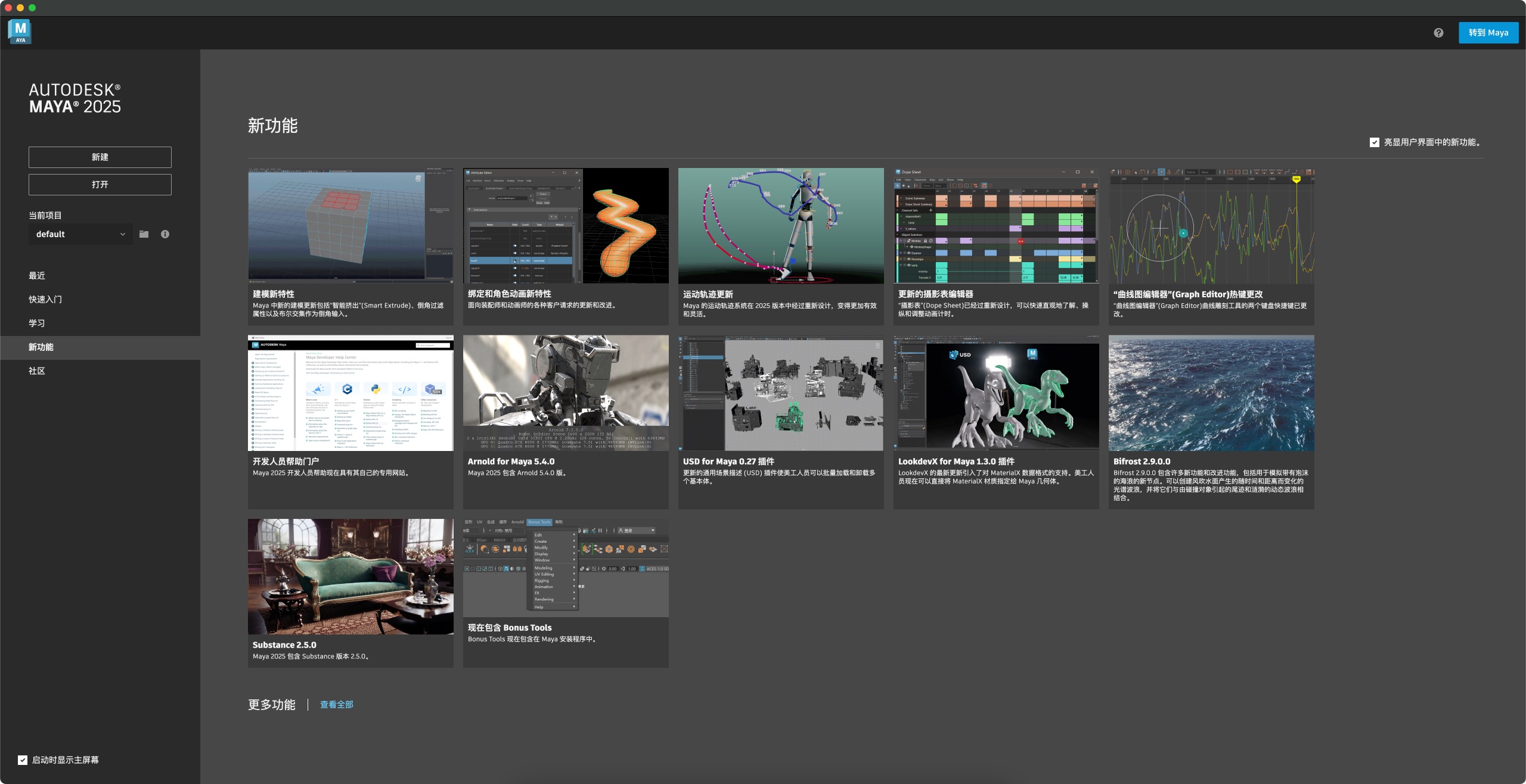Open the Substance 2.5.0 sofa thumbnail

click(x=351, y=577)
